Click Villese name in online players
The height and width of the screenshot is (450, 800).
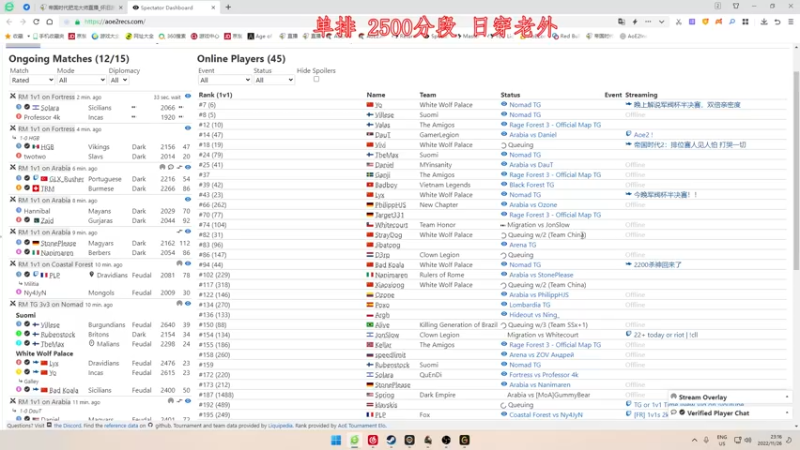[x=384, y=115]
